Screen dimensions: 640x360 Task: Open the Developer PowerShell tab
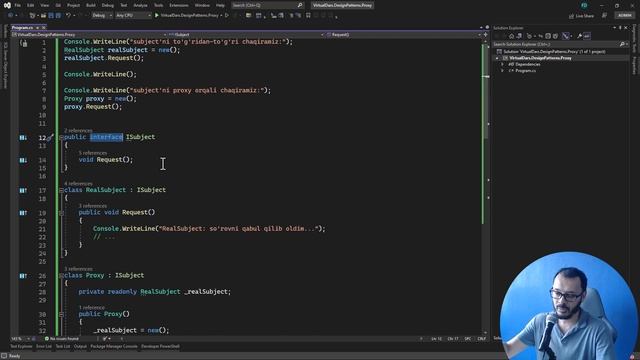(x=160, y=347)
